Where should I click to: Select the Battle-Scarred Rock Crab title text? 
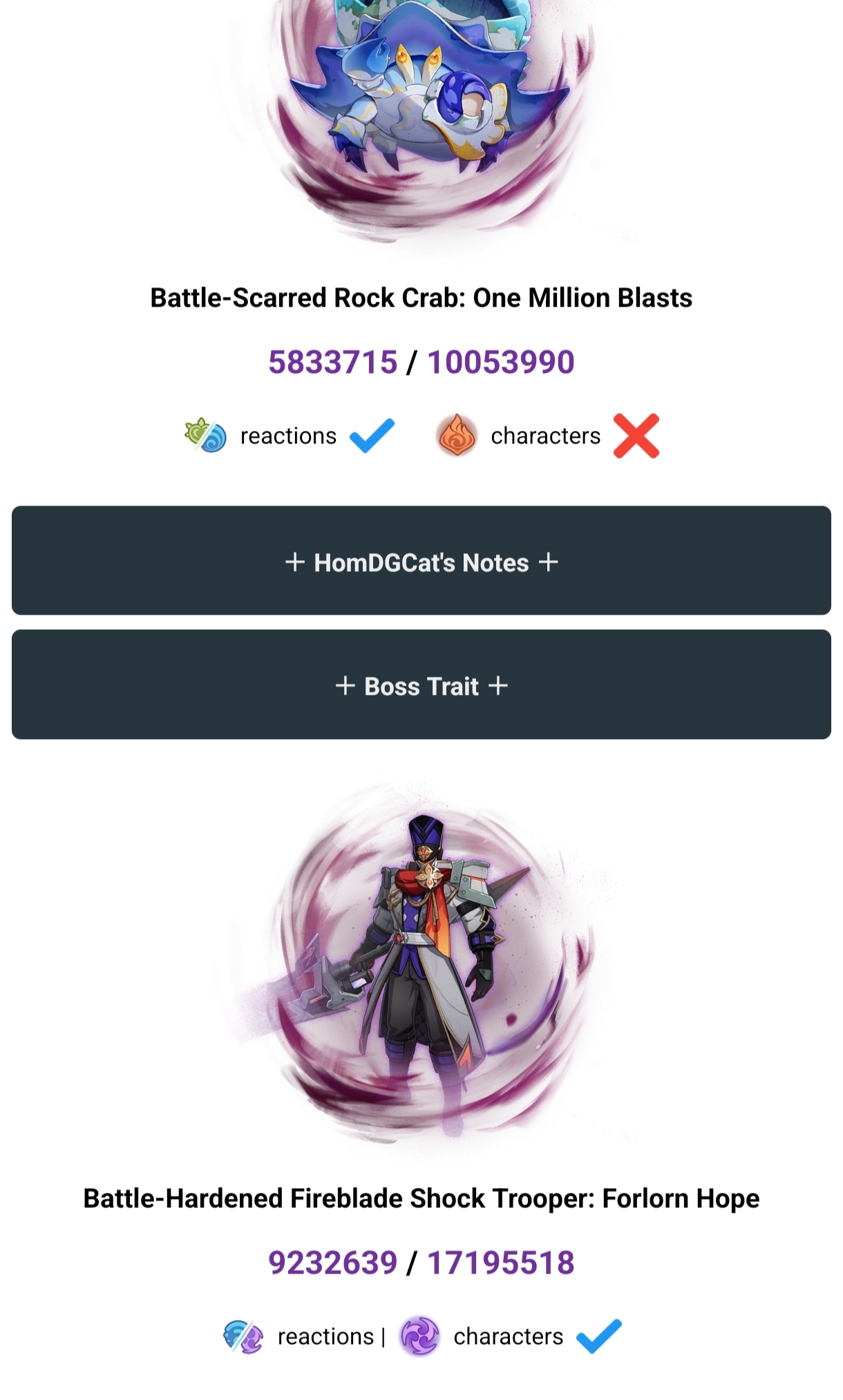point(421,298)
